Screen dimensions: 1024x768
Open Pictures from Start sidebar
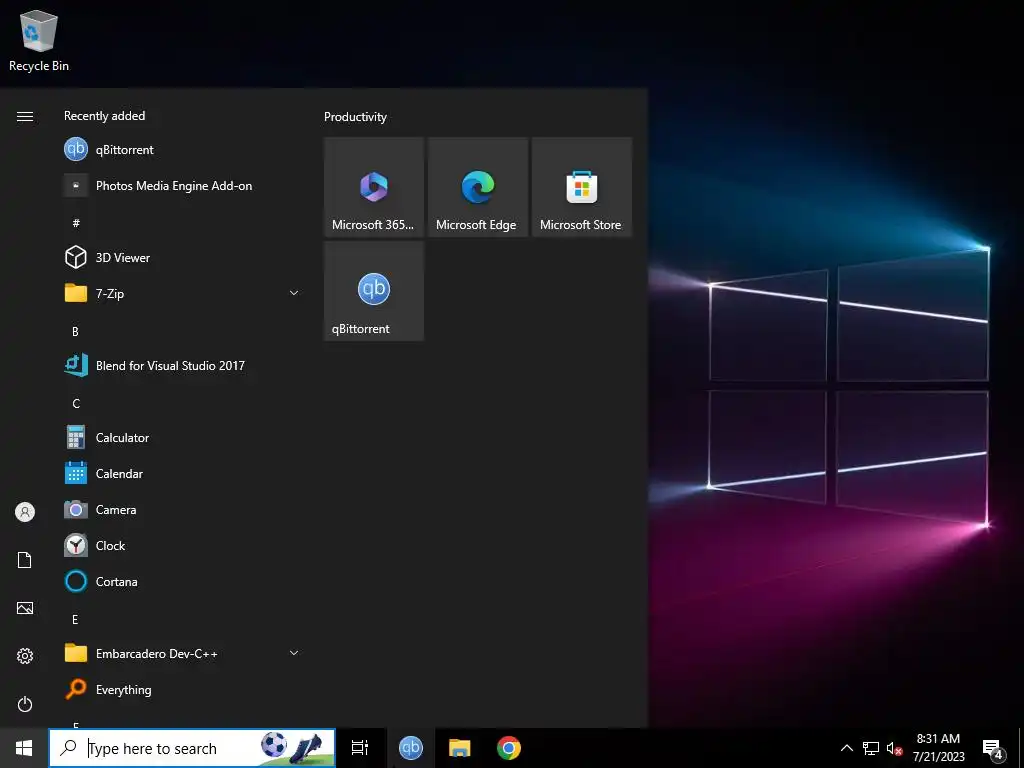[25, 608]
